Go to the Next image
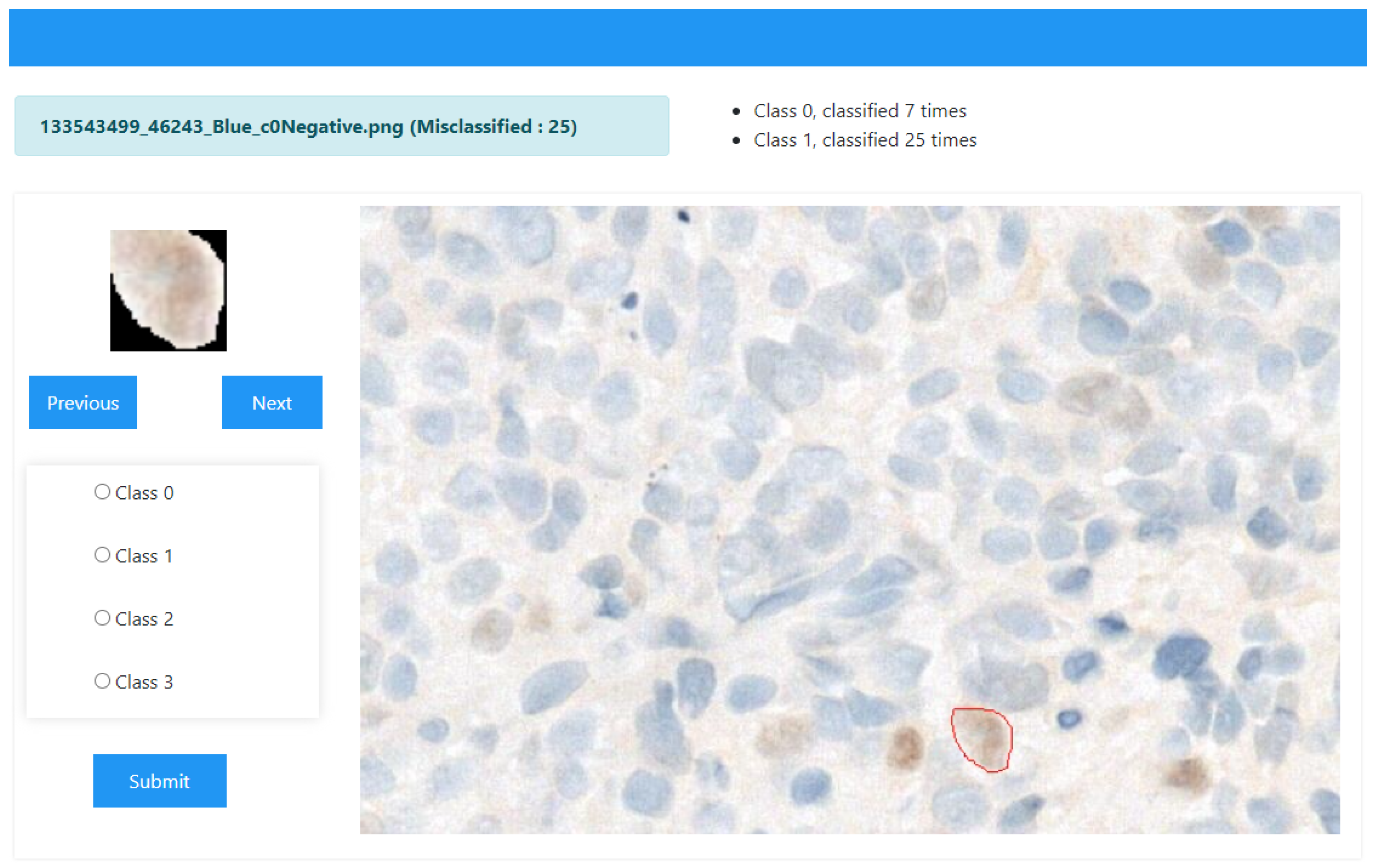The image size is (1375, 868). pyautogui.click(x=272, y=402)
